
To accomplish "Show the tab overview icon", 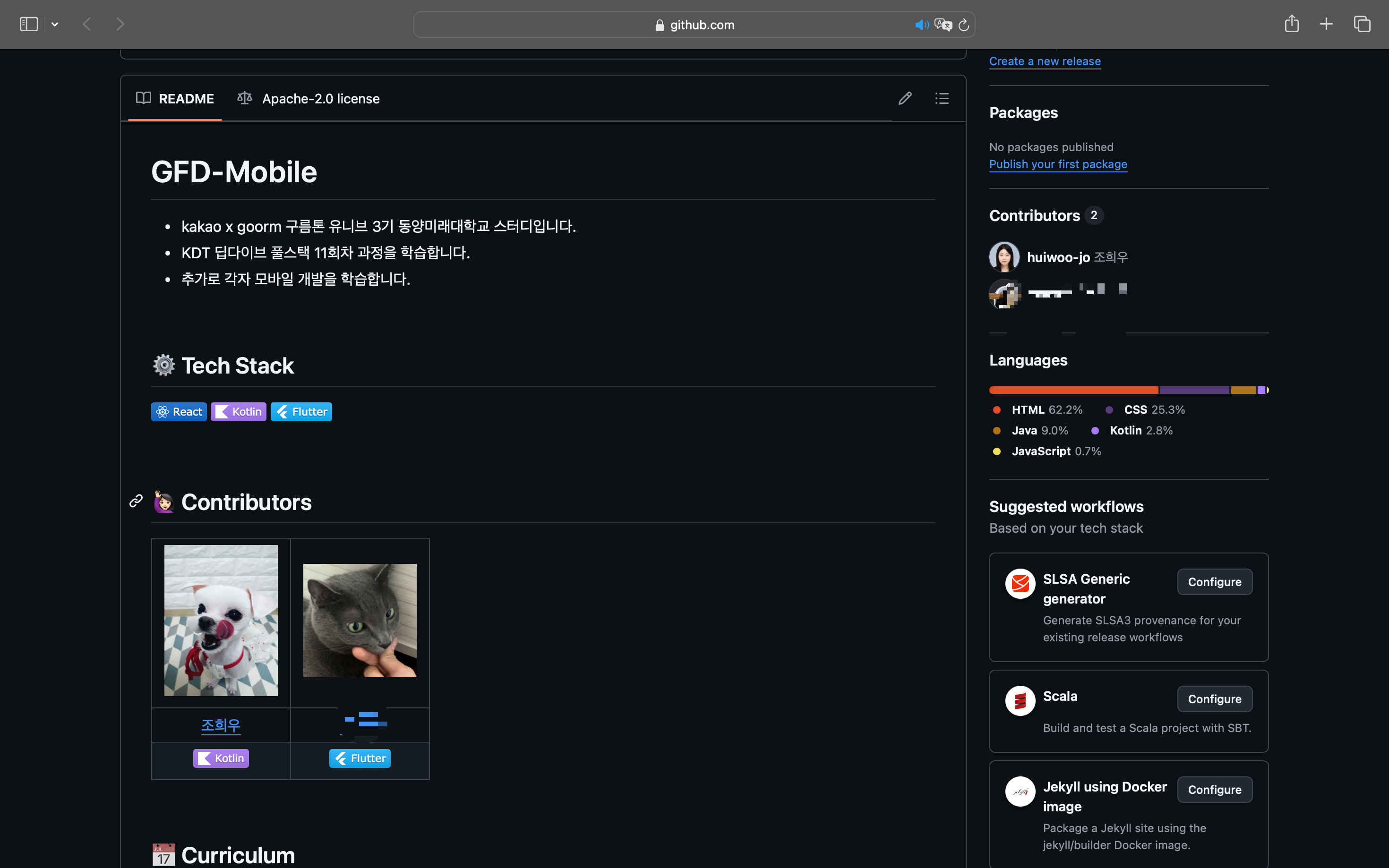I will 1362,24.
